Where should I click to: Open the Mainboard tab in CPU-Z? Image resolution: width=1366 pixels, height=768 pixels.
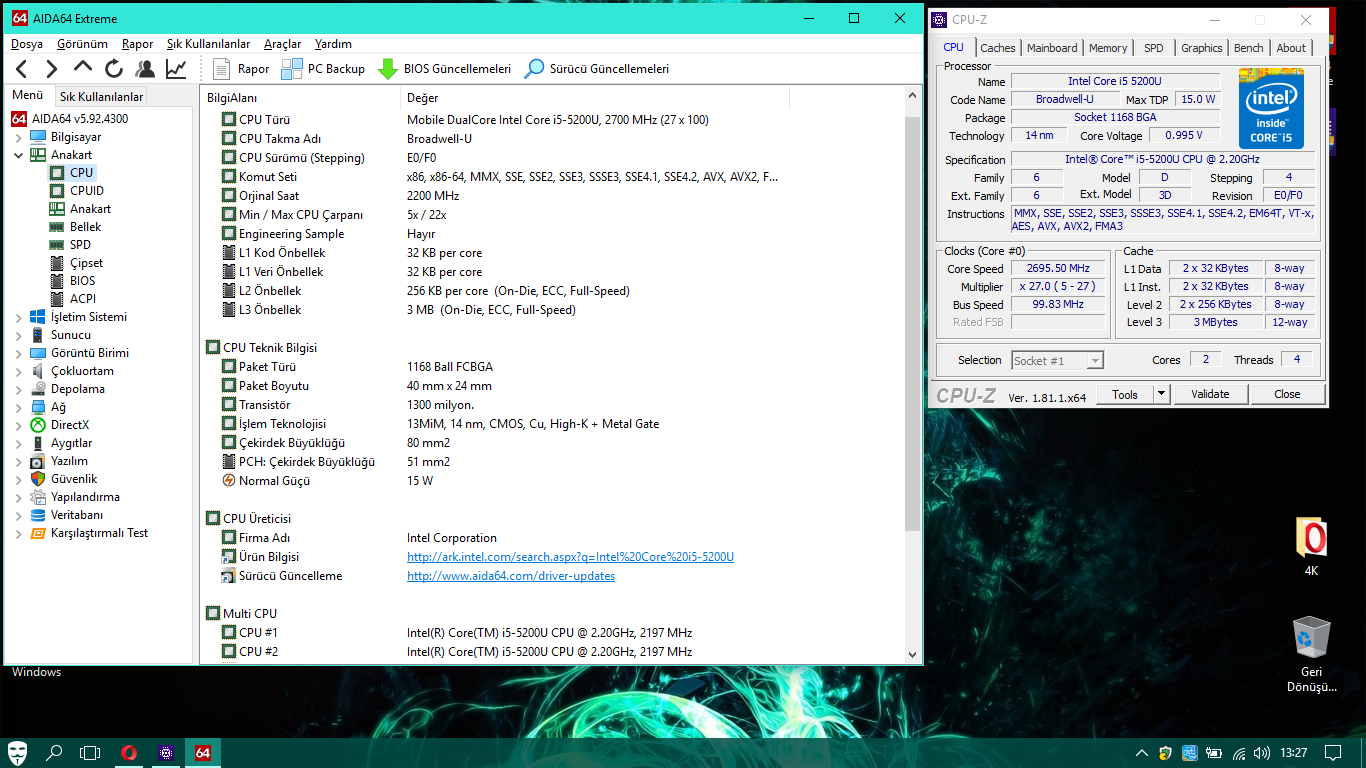(x=1052, y=48)
